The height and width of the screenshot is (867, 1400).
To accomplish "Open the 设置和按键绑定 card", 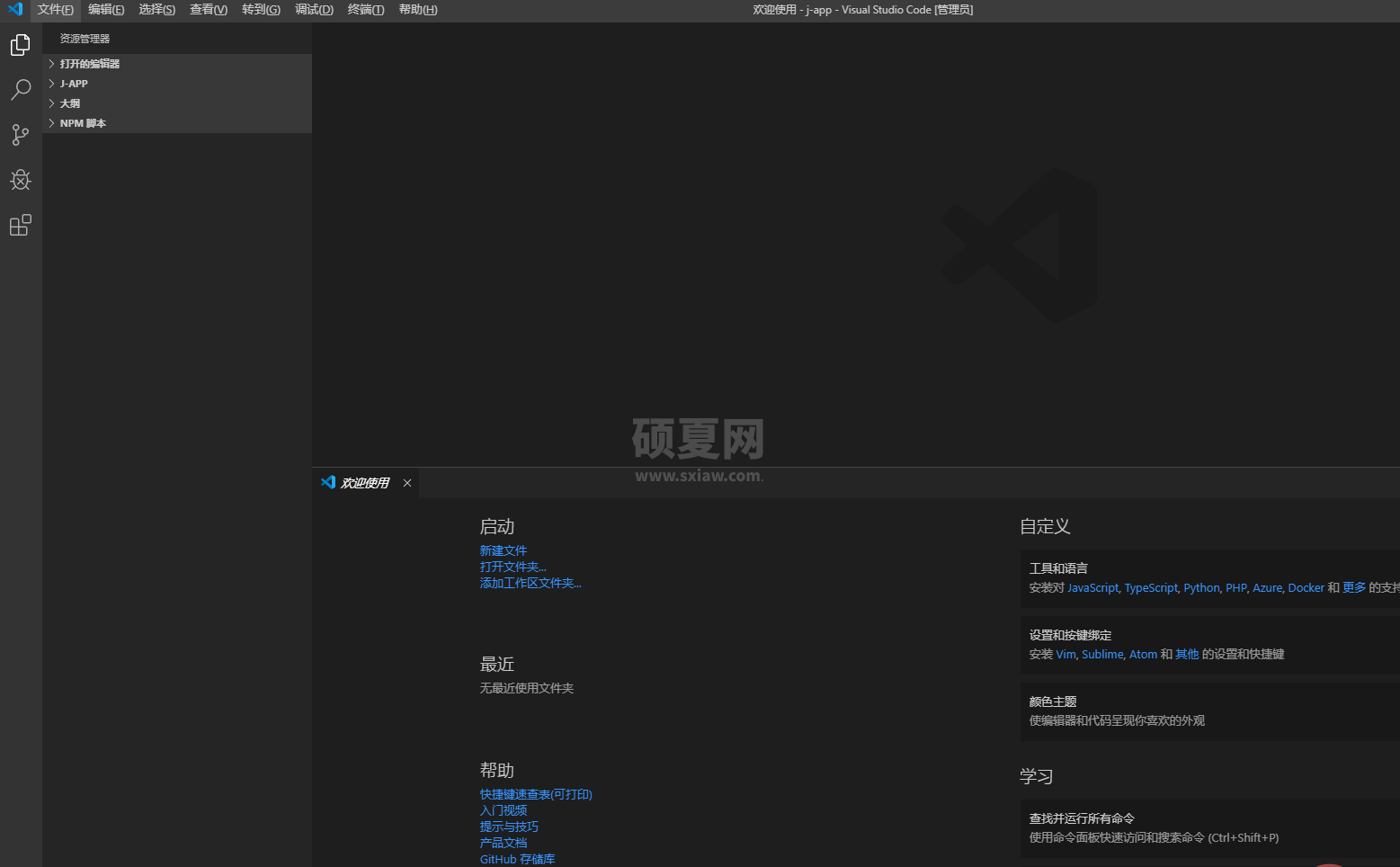I will (1210, 645).
